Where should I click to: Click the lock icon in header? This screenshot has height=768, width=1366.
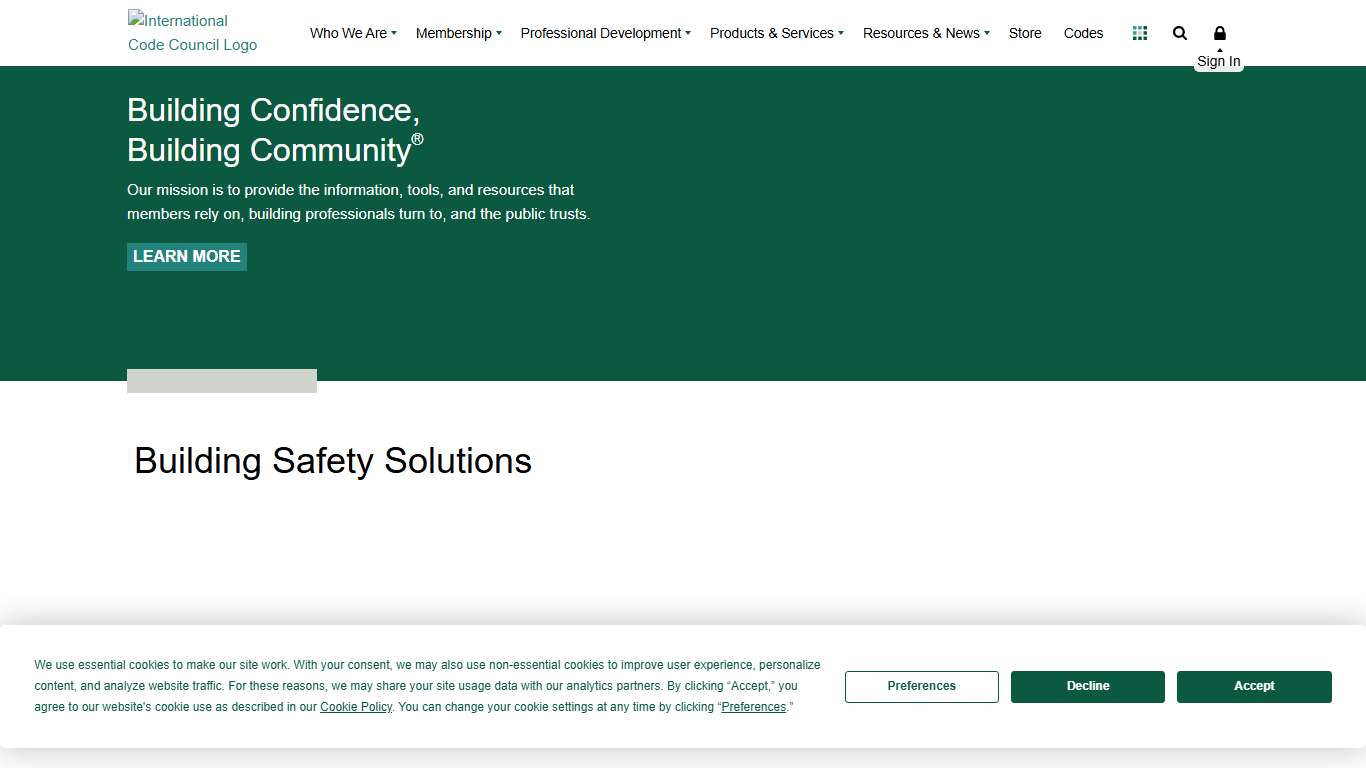[x=1219, y=33]
